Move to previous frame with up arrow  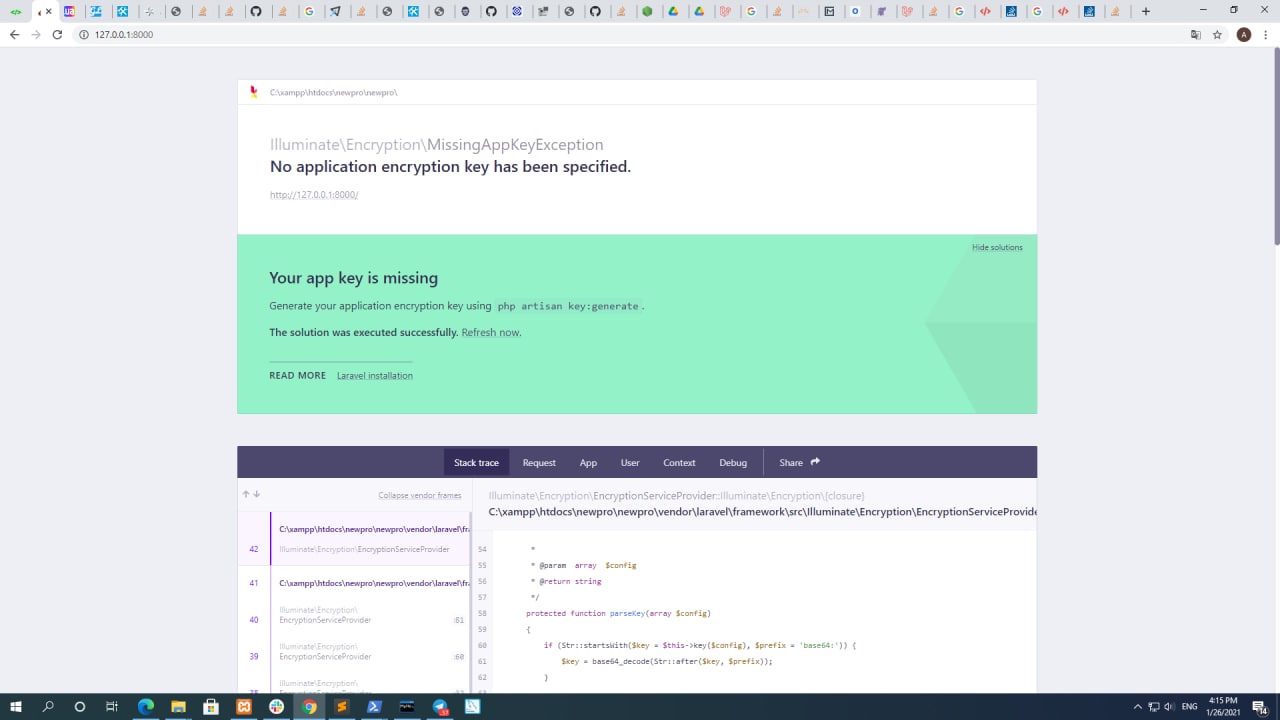click(x=246, y=494)
